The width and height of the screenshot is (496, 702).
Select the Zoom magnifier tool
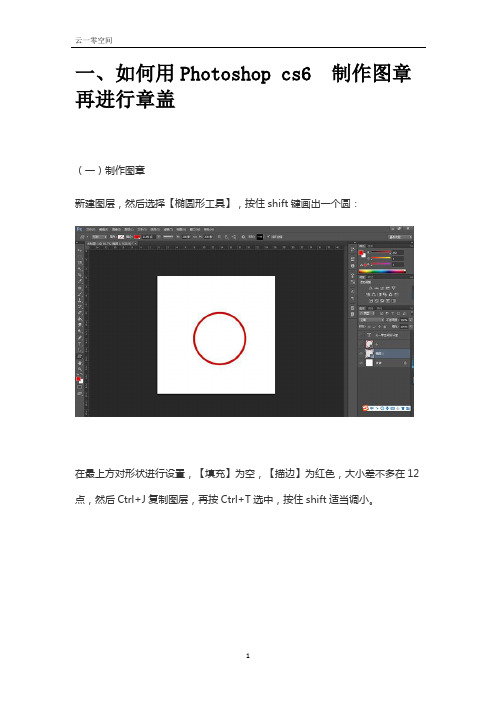pos(80,369)
